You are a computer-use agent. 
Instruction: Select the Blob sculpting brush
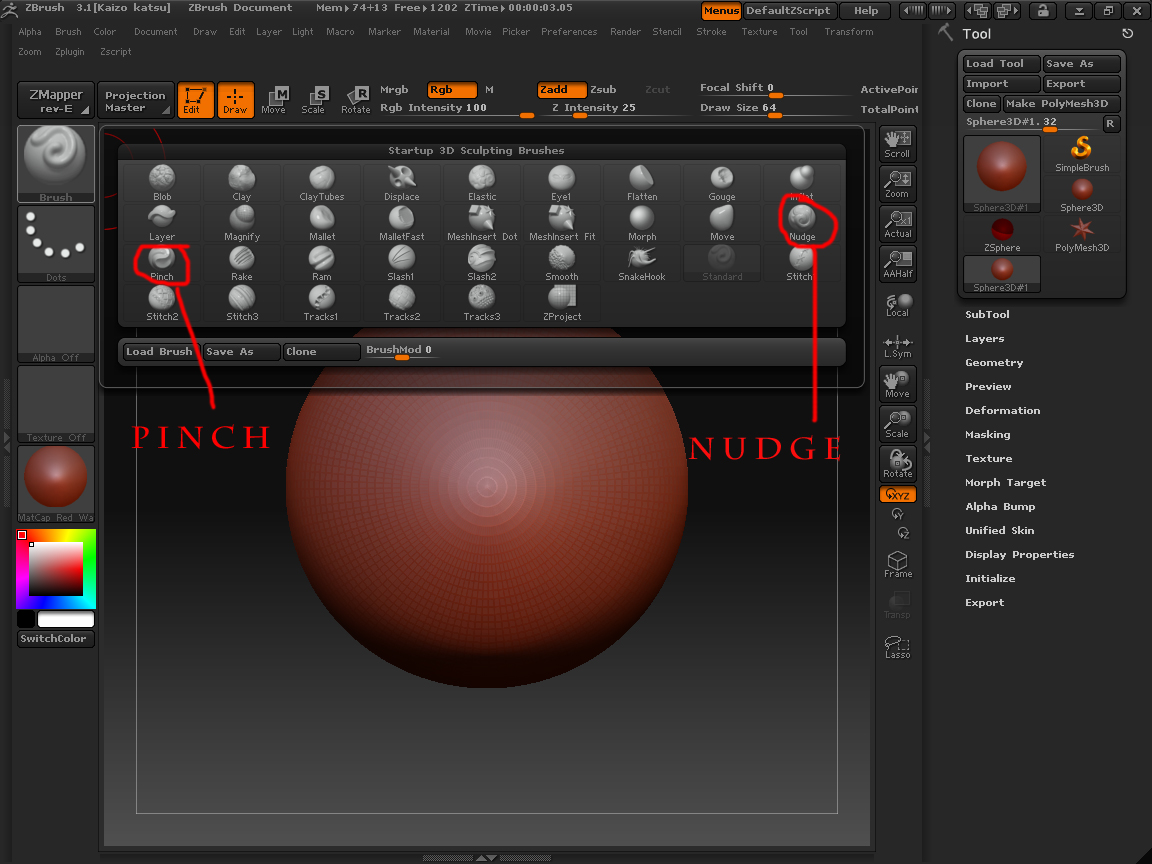click(162, 183)
